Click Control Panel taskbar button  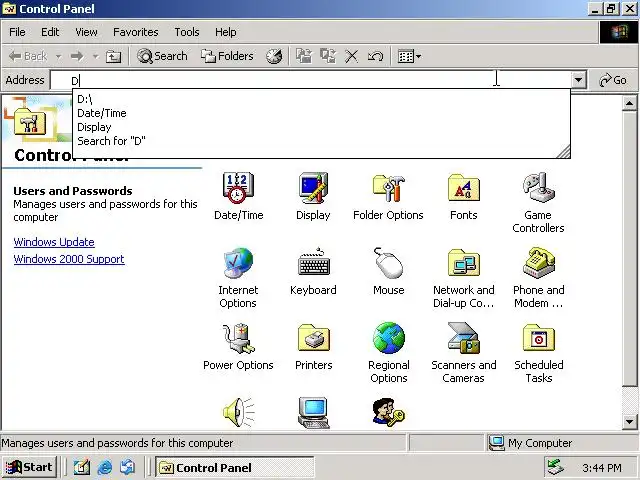pos(235,467)
